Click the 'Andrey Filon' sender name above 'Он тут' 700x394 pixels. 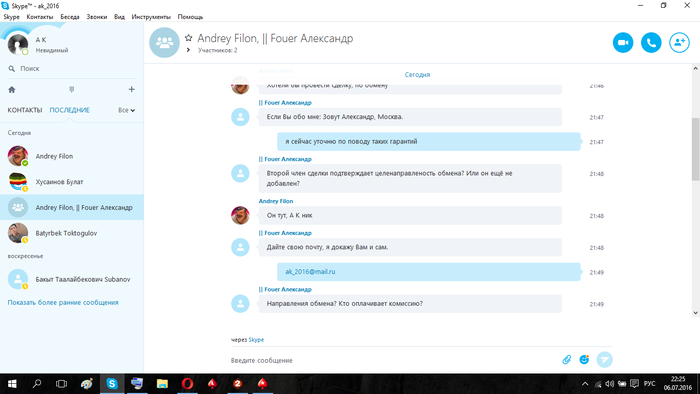276,201
